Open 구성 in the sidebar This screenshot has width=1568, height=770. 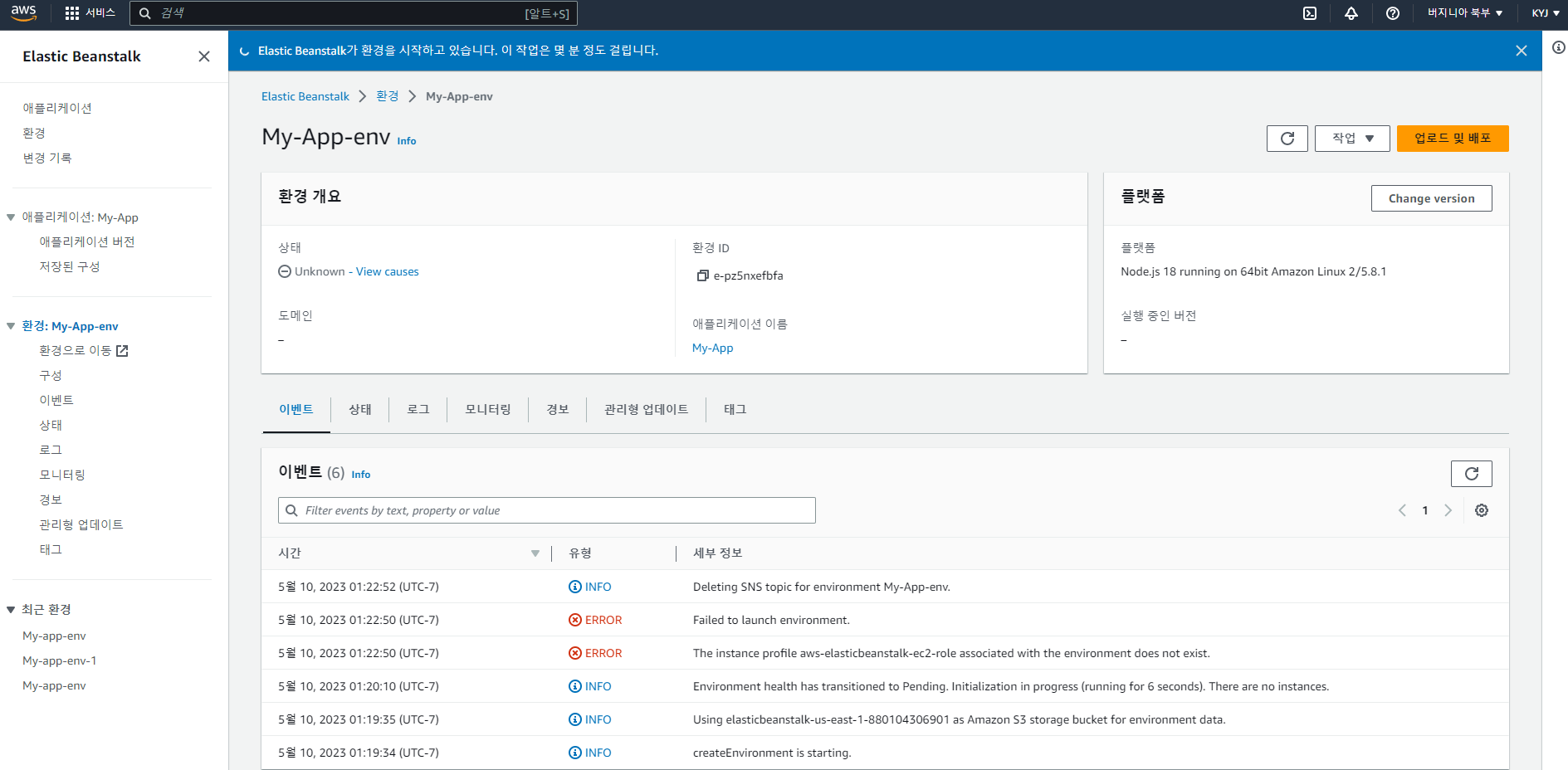51,376
